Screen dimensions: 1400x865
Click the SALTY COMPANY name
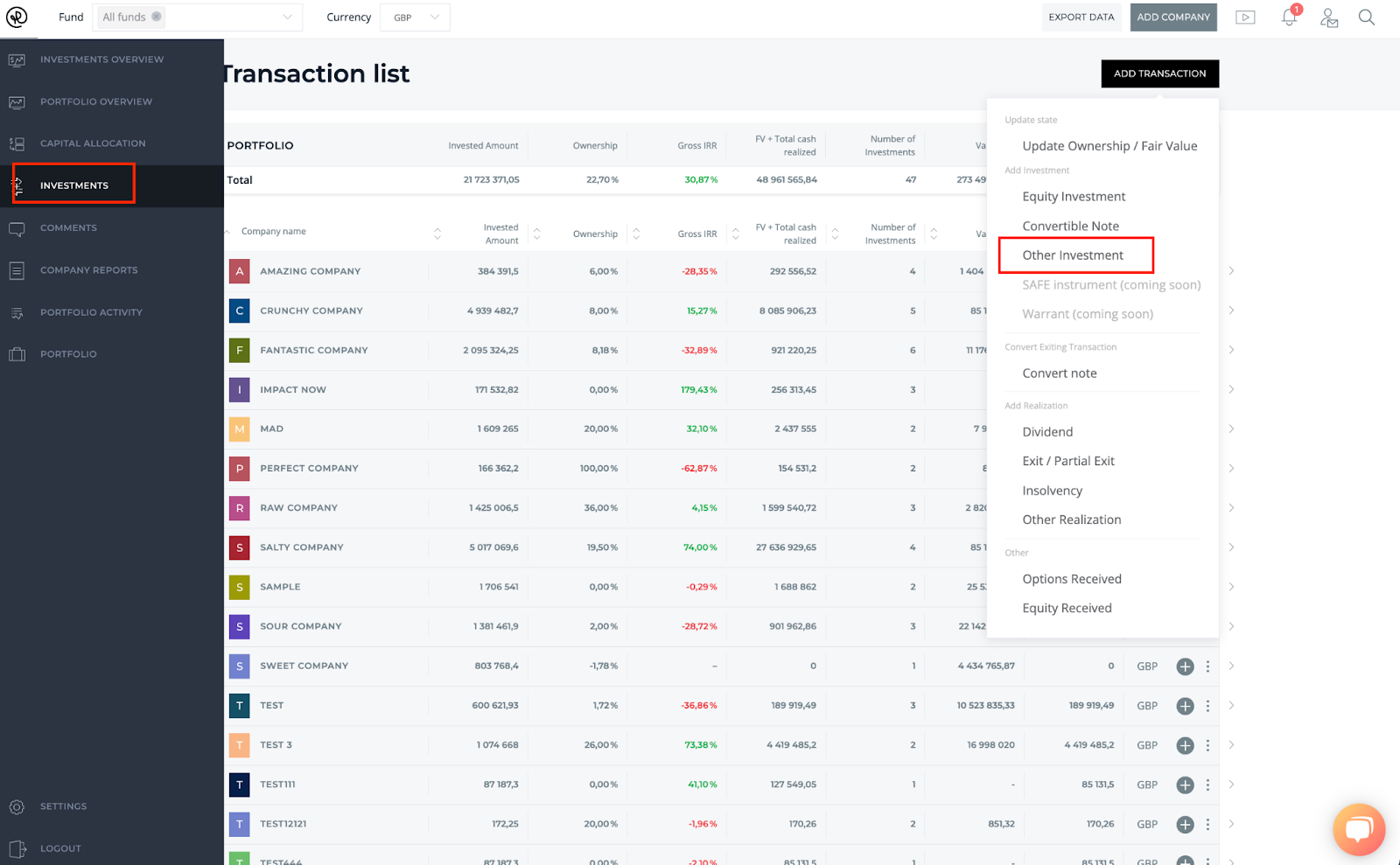coord(302,548)
